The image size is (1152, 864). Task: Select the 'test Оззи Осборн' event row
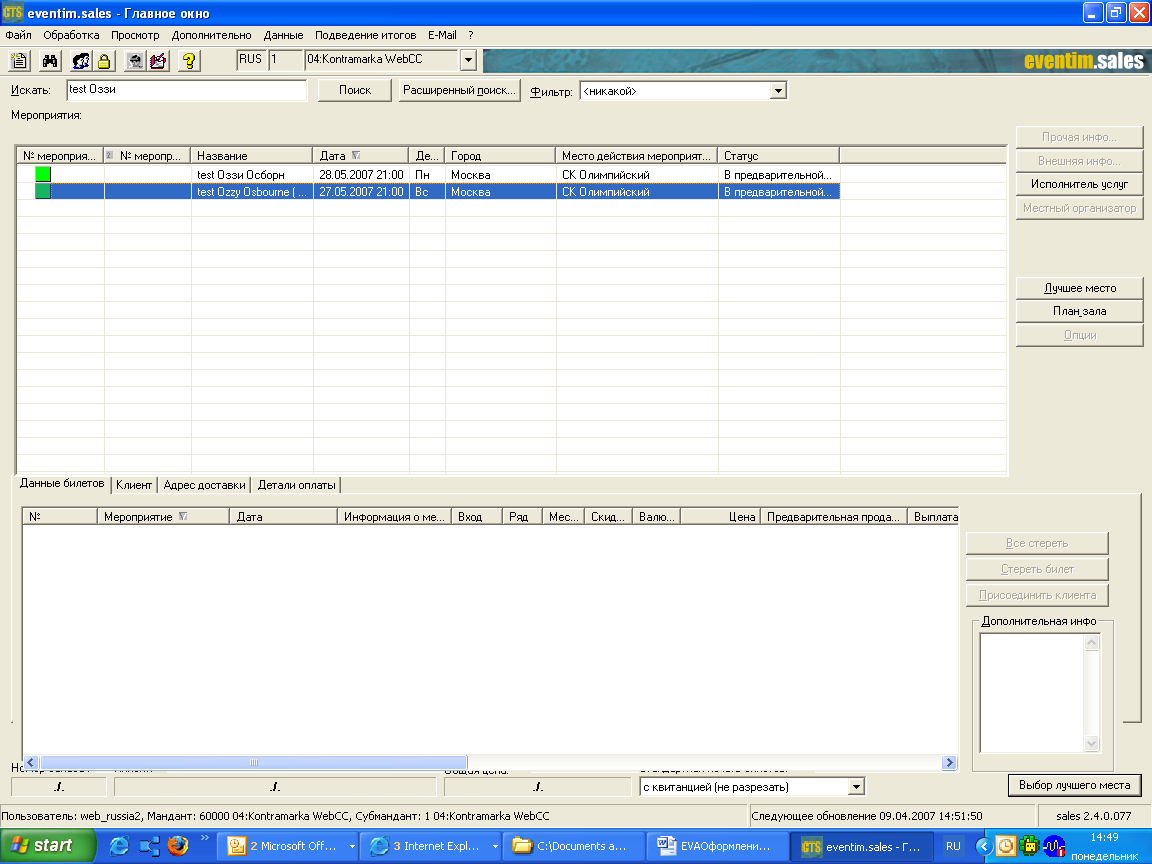(x=428, y=174)
